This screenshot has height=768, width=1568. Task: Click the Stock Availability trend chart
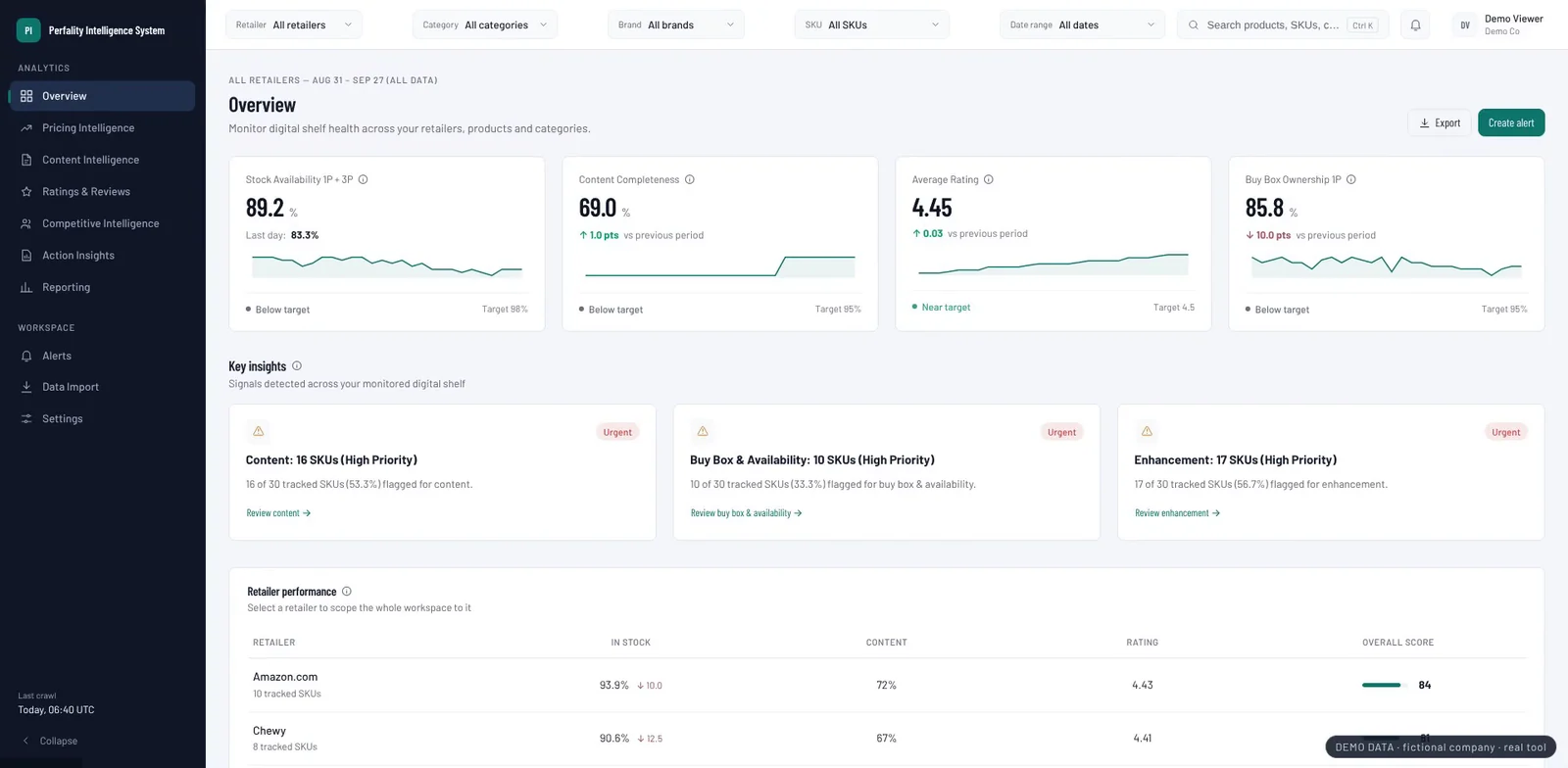coord(387,265)
